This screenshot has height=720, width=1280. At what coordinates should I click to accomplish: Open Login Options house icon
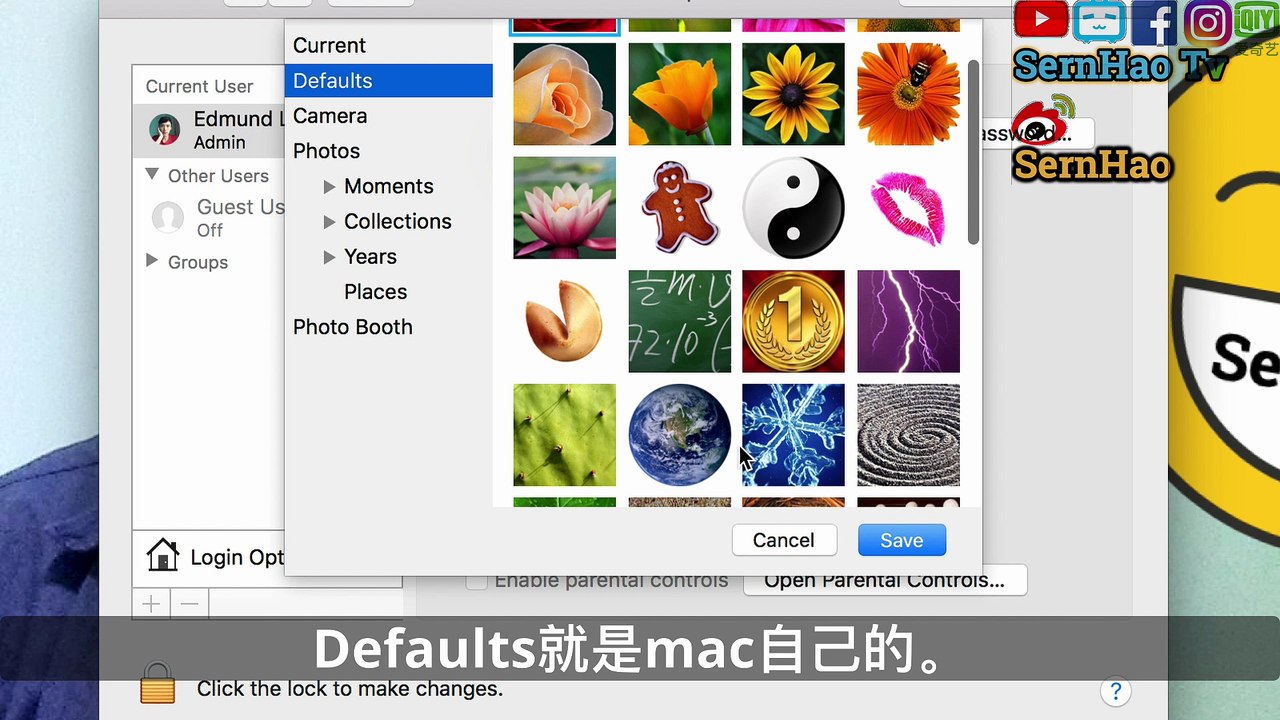pyautogui.click(x=163, y=555)
